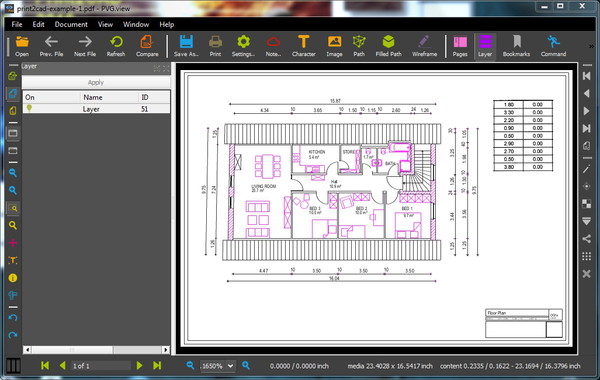Click the Save As toolbar icon
The image size is (600, 380).
[186, 46]
